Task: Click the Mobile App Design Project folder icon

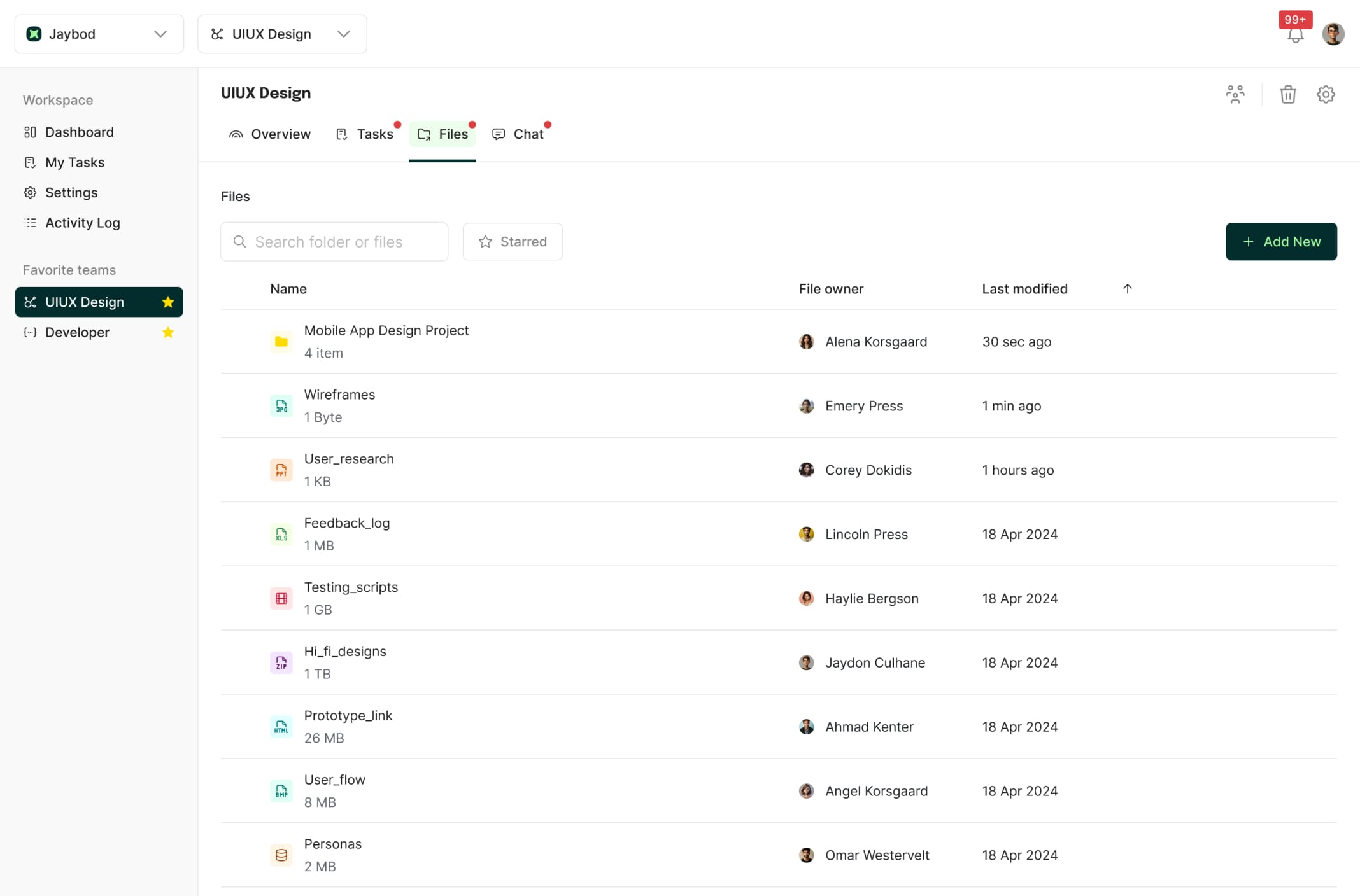Action: (281, 342)
